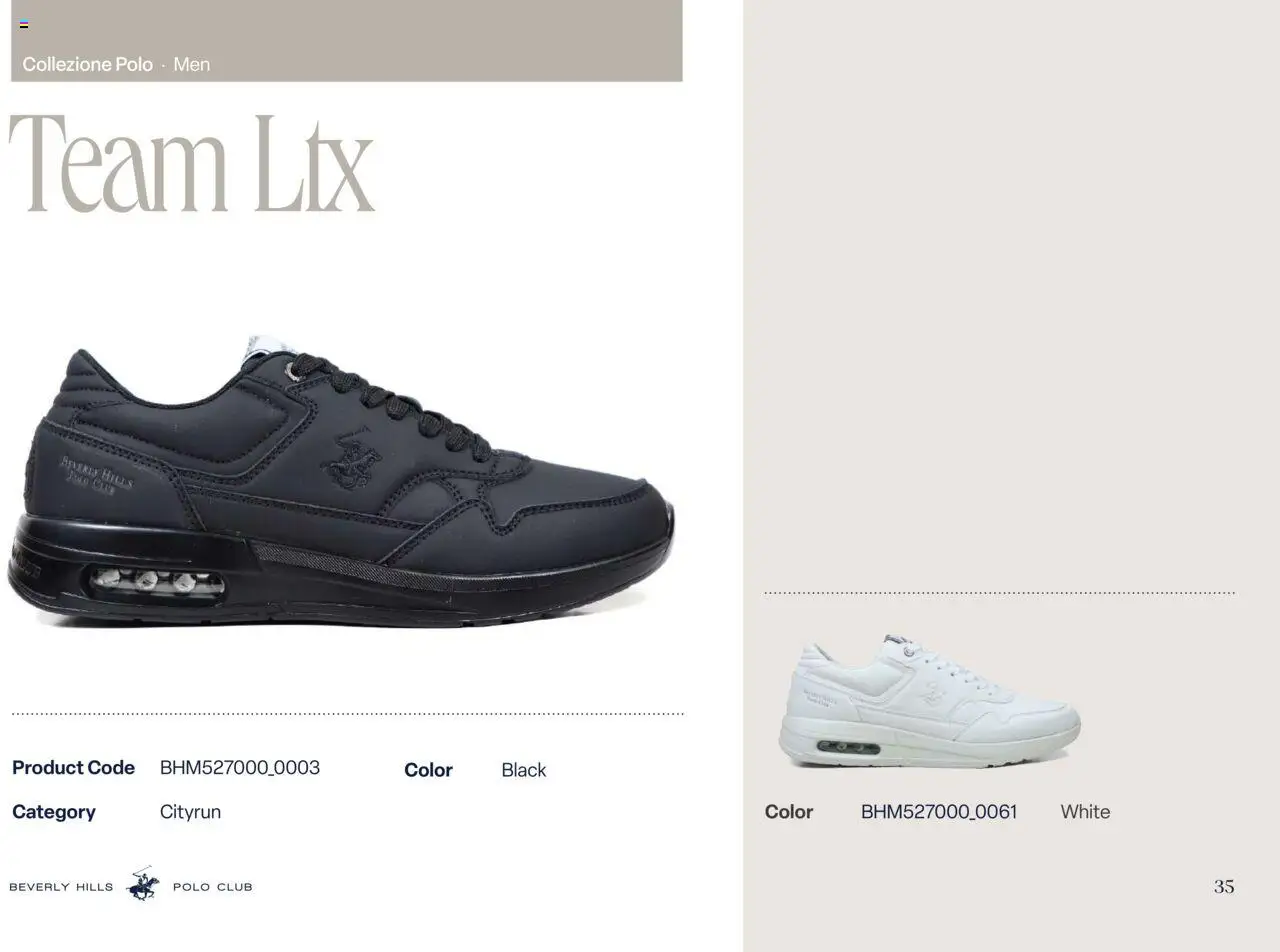
Task: Click the Beverly Hills Polo Club heel print
Action: pos(96,473)
